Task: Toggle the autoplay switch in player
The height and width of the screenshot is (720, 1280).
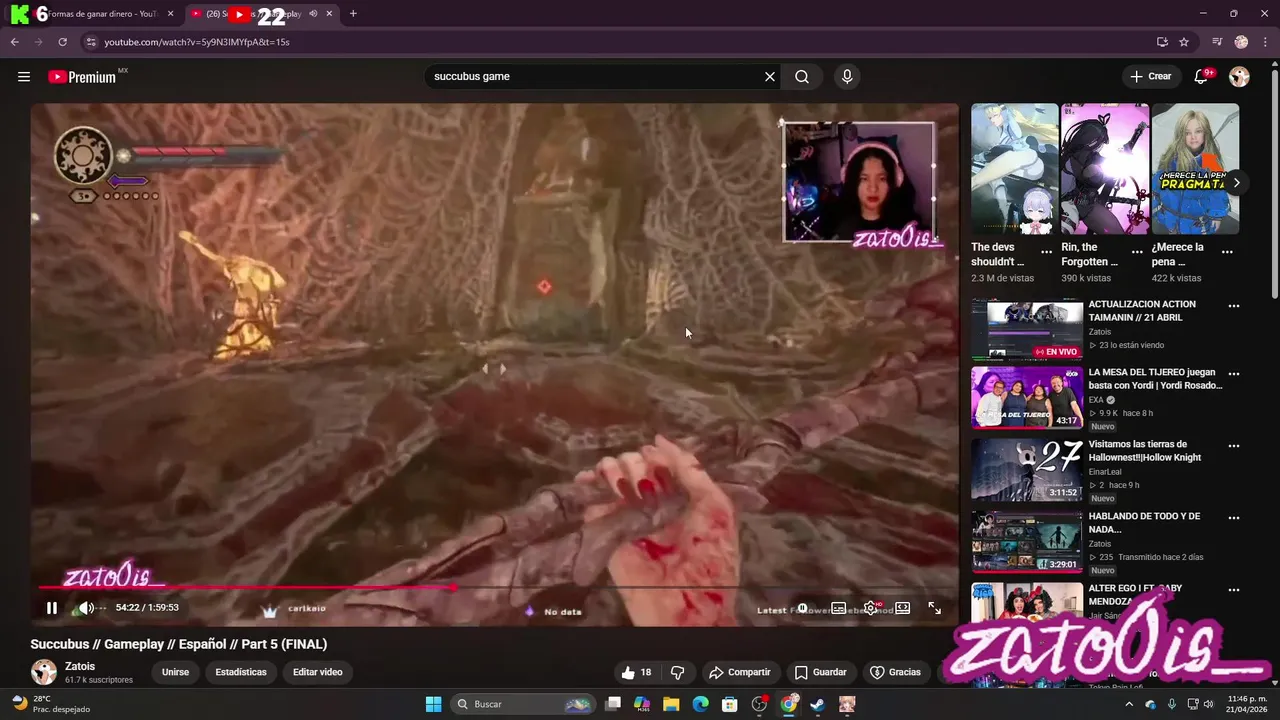Action: (x=803, y=608)
